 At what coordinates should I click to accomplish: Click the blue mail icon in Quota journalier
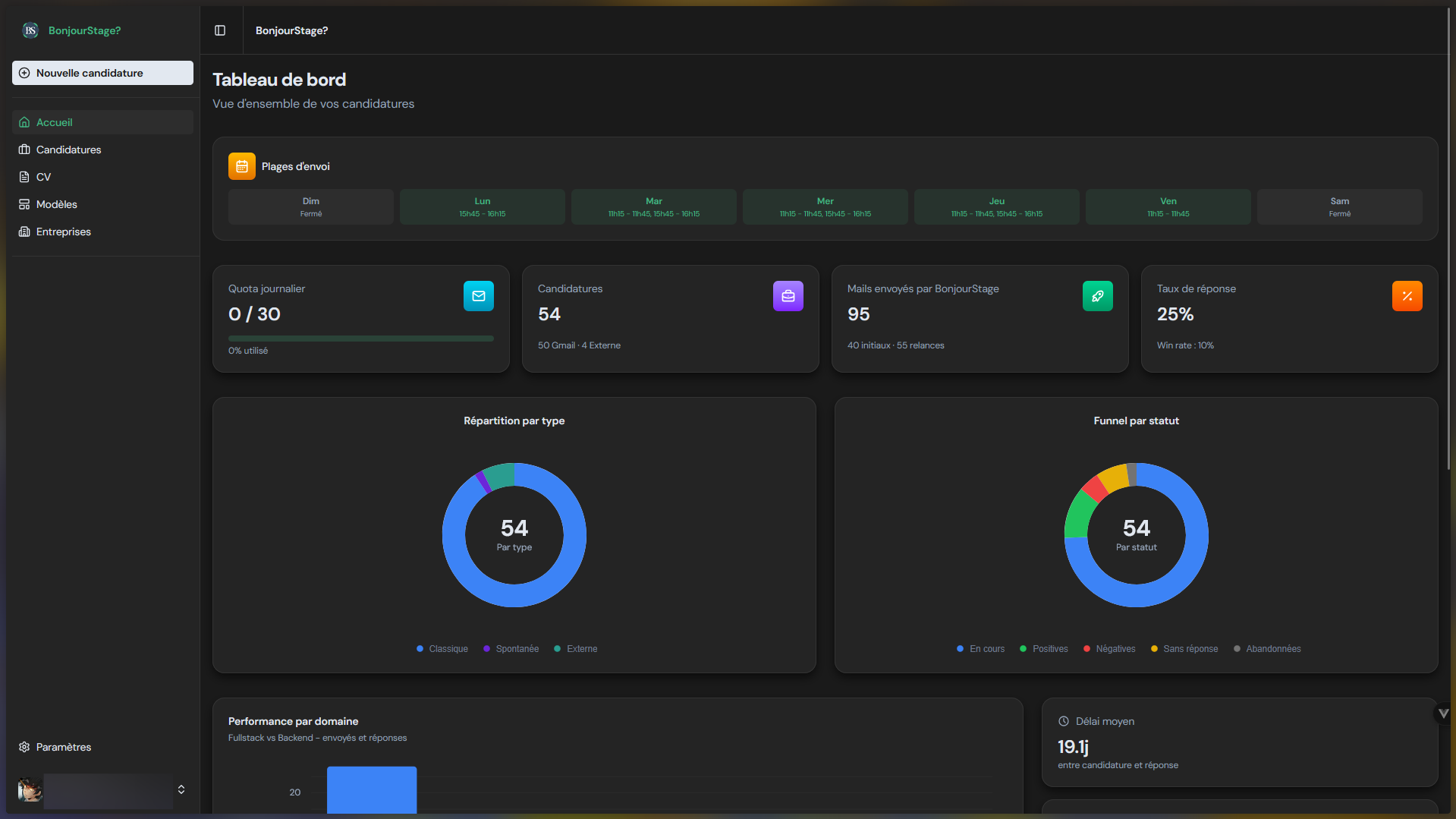coord(478,296)
